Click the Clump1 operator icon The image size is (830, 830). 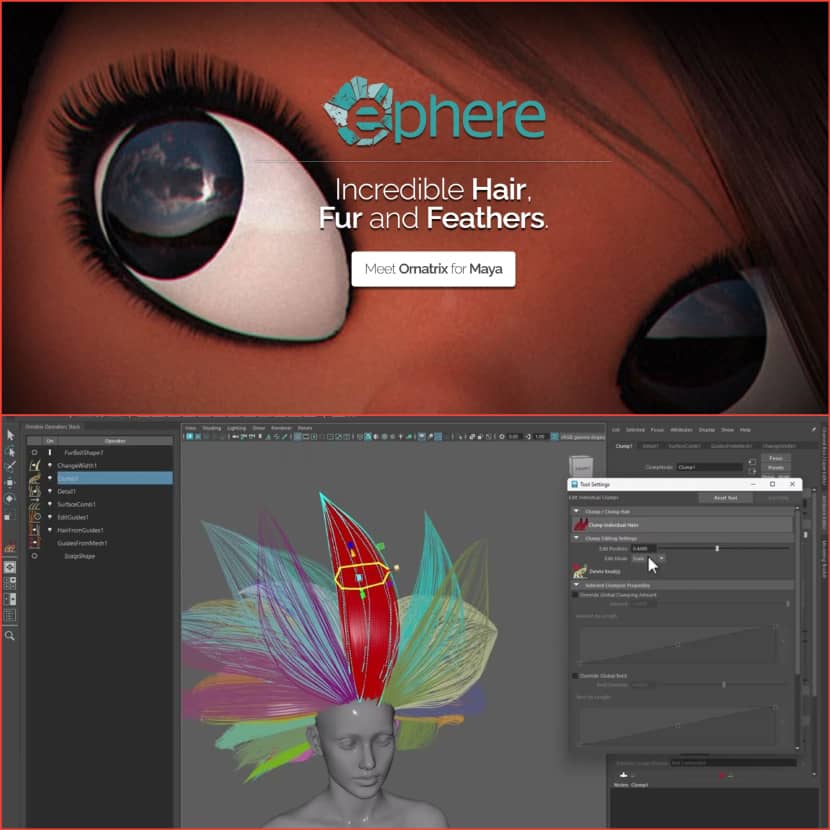(x=34, y=479)
